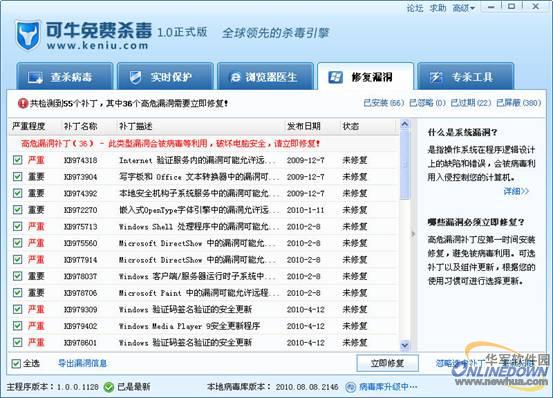
Task: Click the 查杀病毒 tab monitor icon
Action: [35, 78]
